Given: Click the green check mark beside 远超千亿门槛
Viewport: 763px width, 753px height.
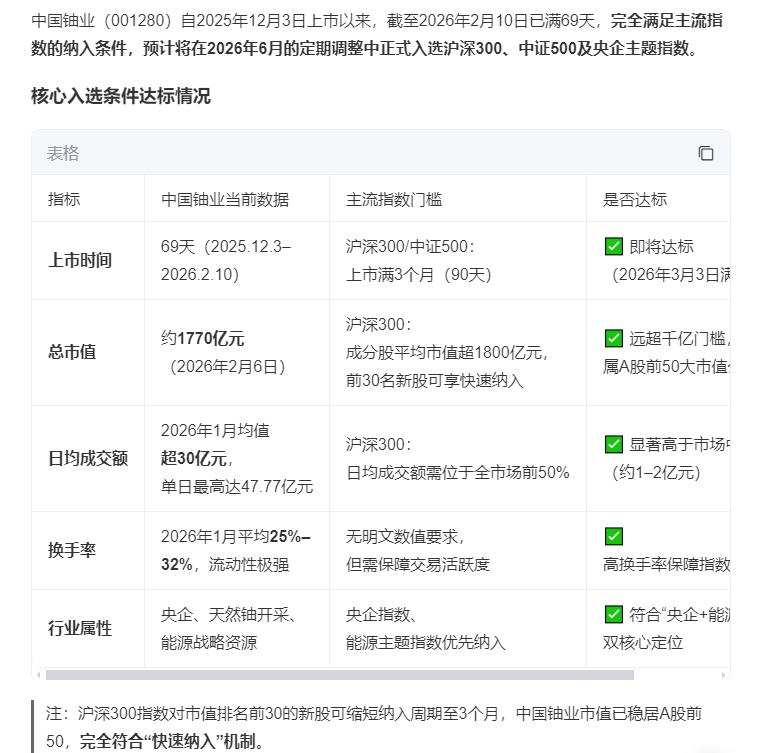Looking at the screenshot, I should [614, 338].
